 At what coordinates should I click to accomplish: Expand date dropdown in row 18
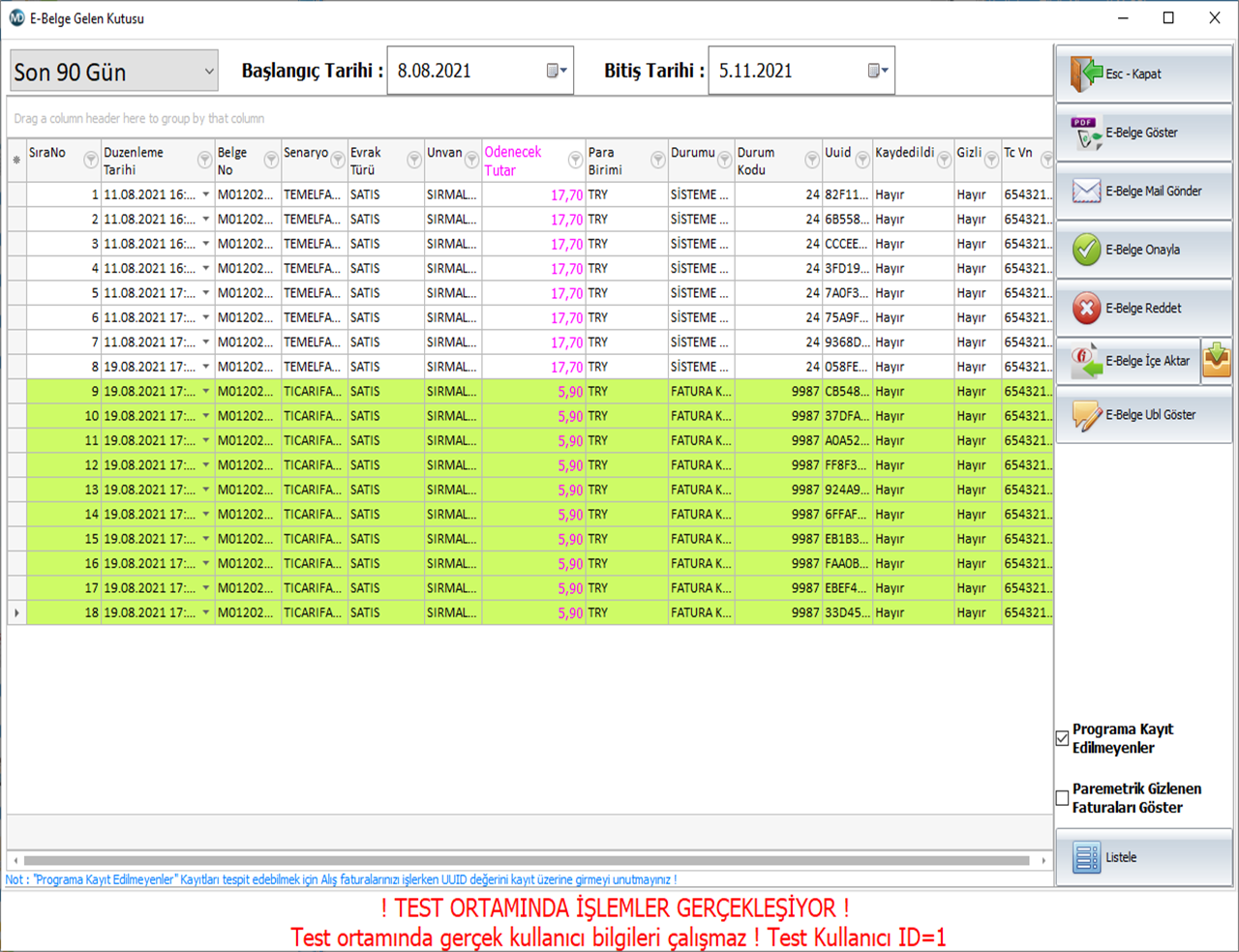click(206, 612)
